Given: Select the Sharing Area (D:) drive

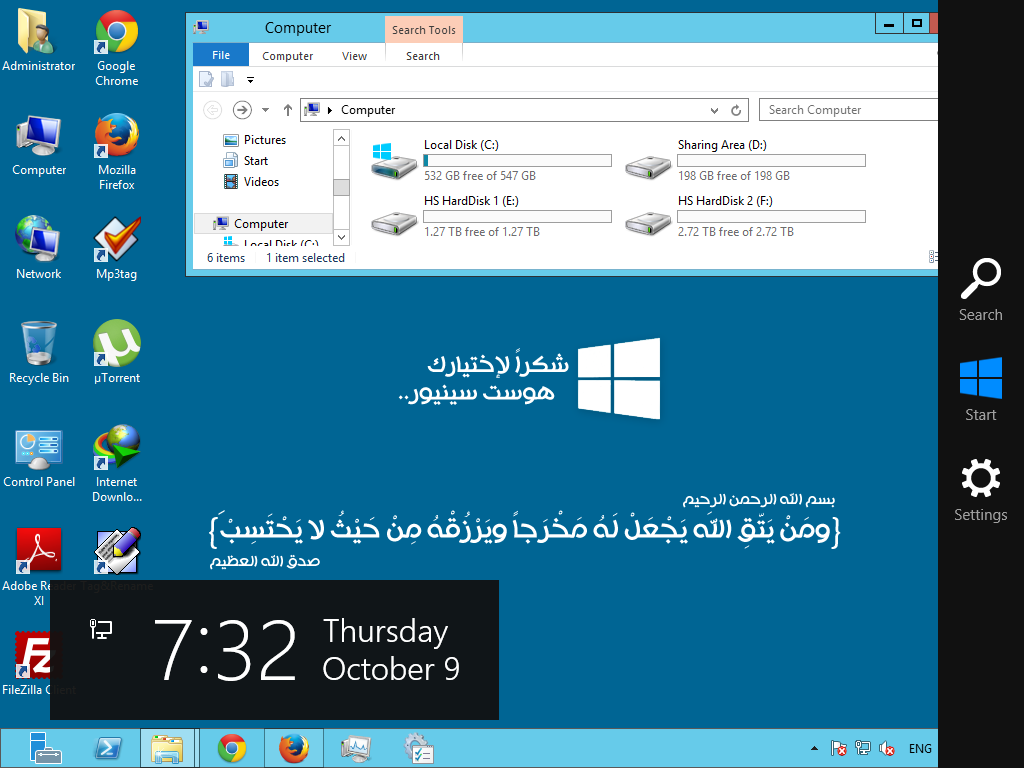Looking at the screenshot, I should pyautogui.click(x=745, y=160).
